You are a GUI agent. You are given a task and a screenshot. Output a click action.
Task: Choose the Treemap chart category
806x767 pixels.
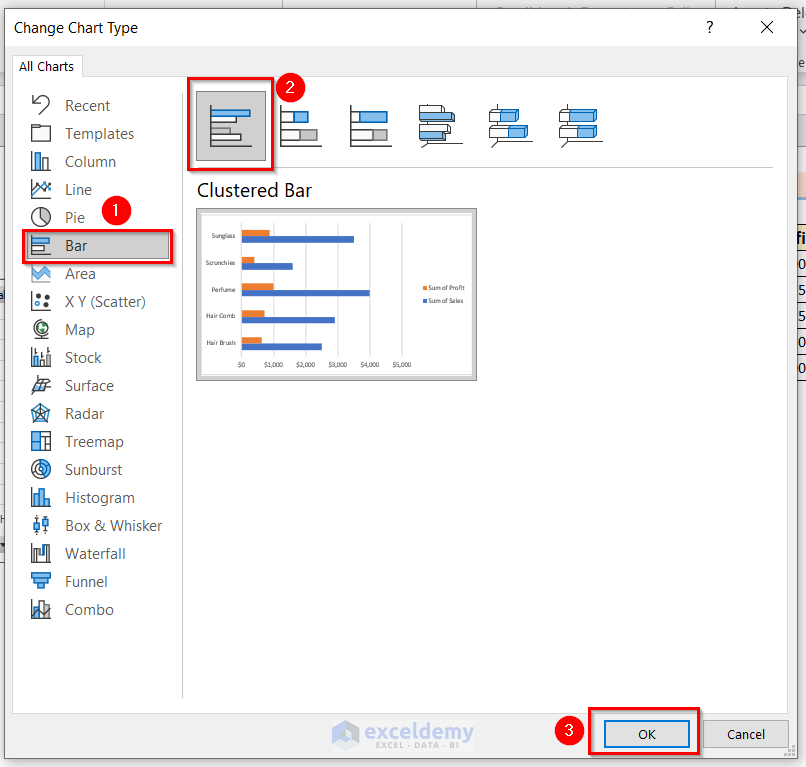94,442
